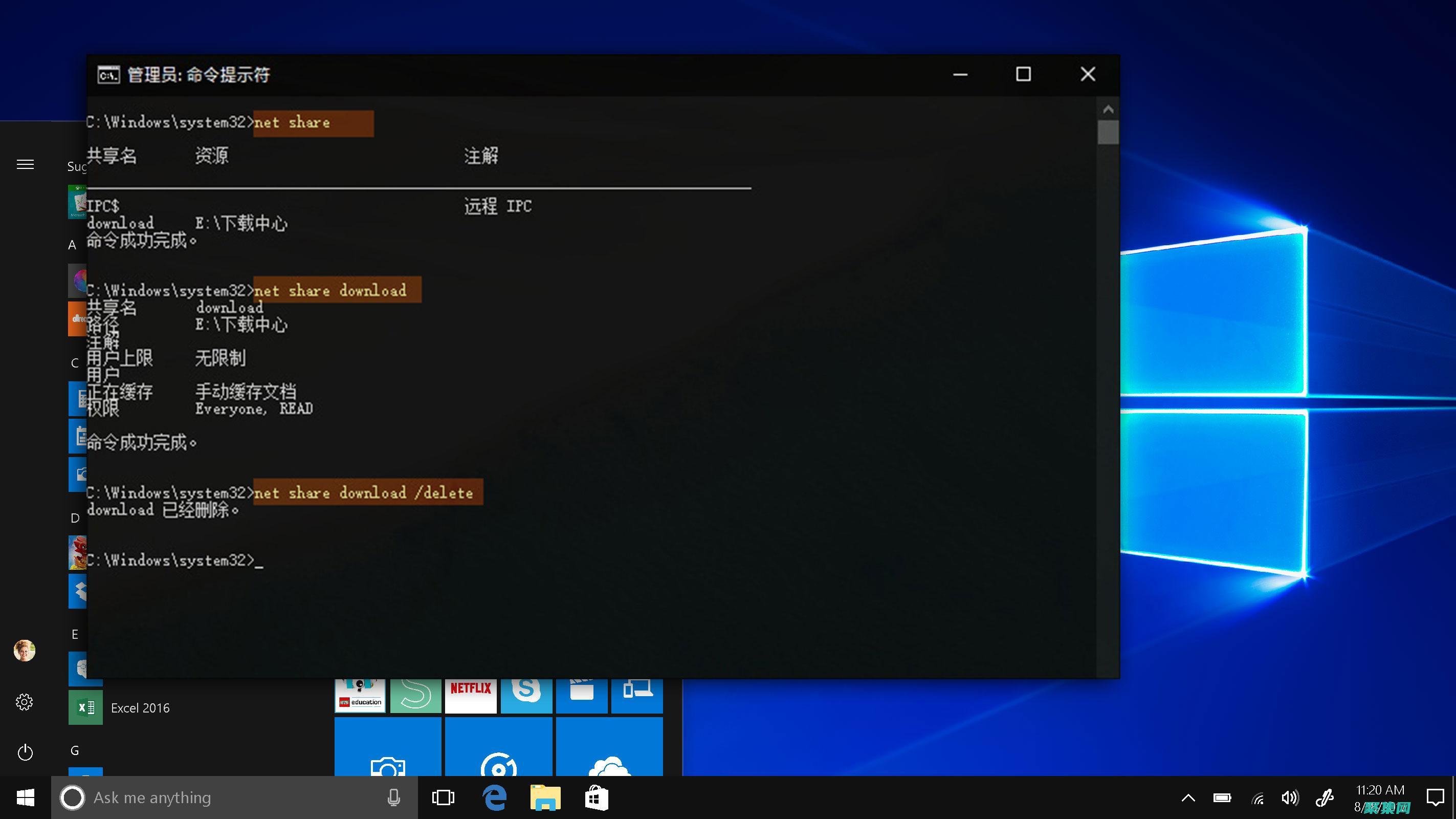Click the Search bar in taskbar

pos(231,797)
